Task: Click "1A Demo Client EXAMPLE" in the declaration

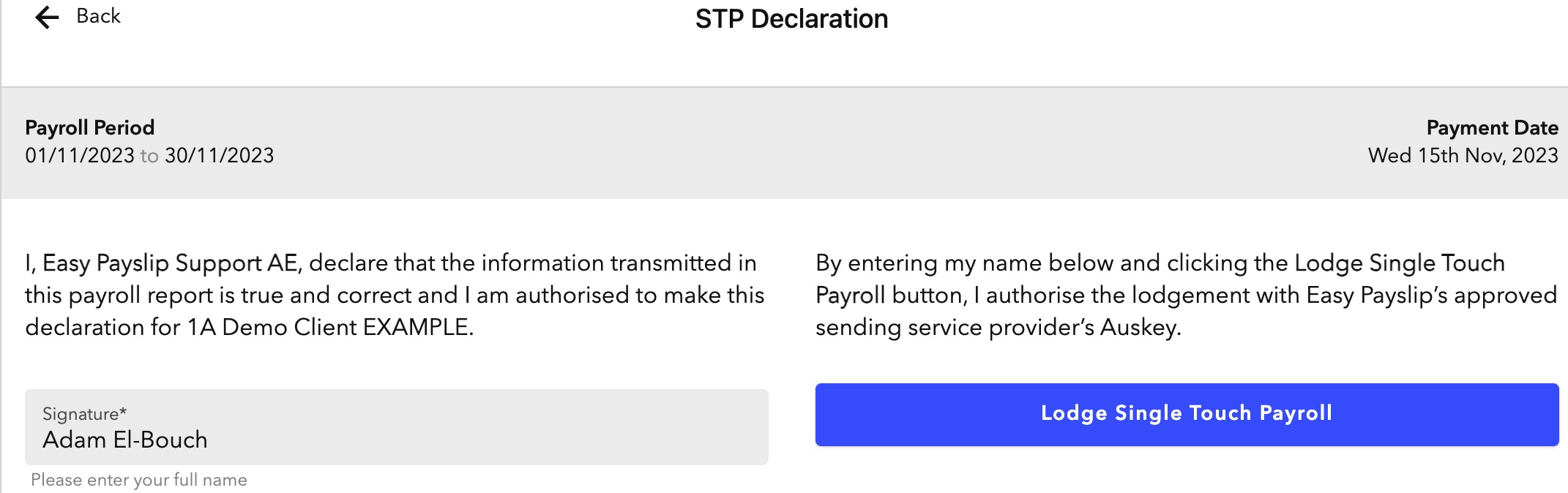Action: coord(328,327)
